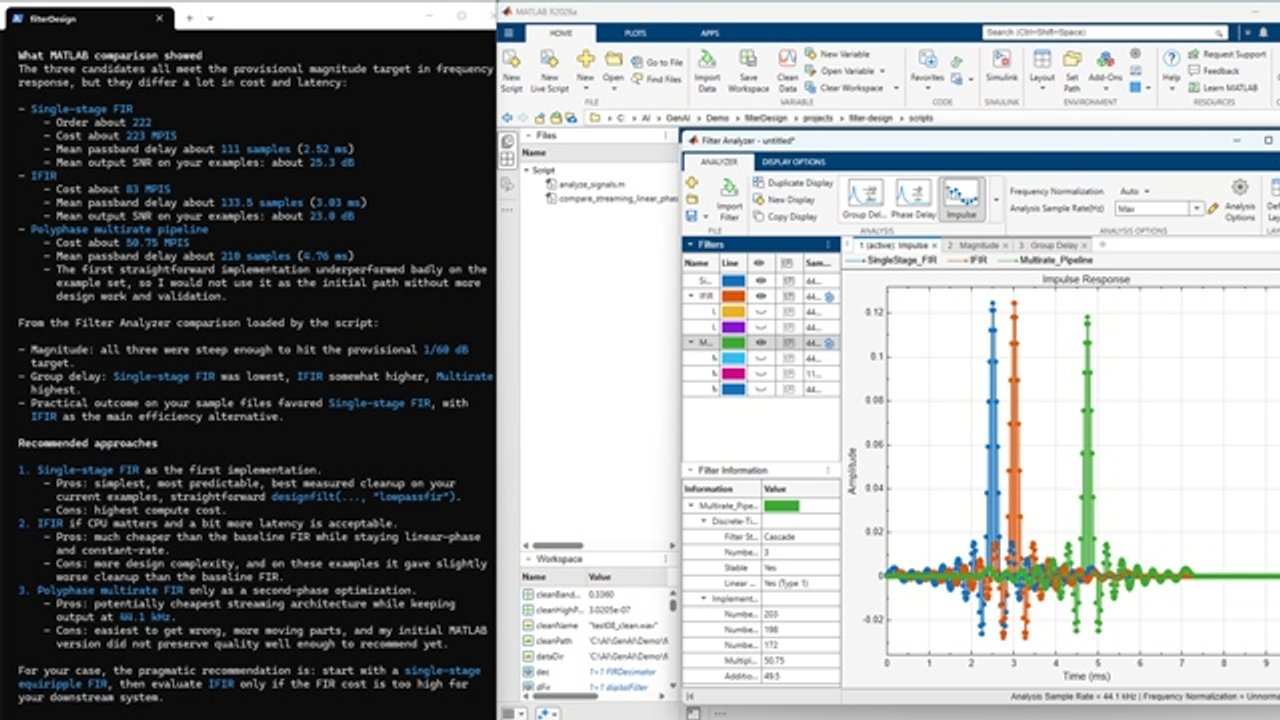The width and height of the screenshot is (1280, 720).
Task: Open Analysis Options gear in Filter Analyzer
Action: click(1240, 187)
